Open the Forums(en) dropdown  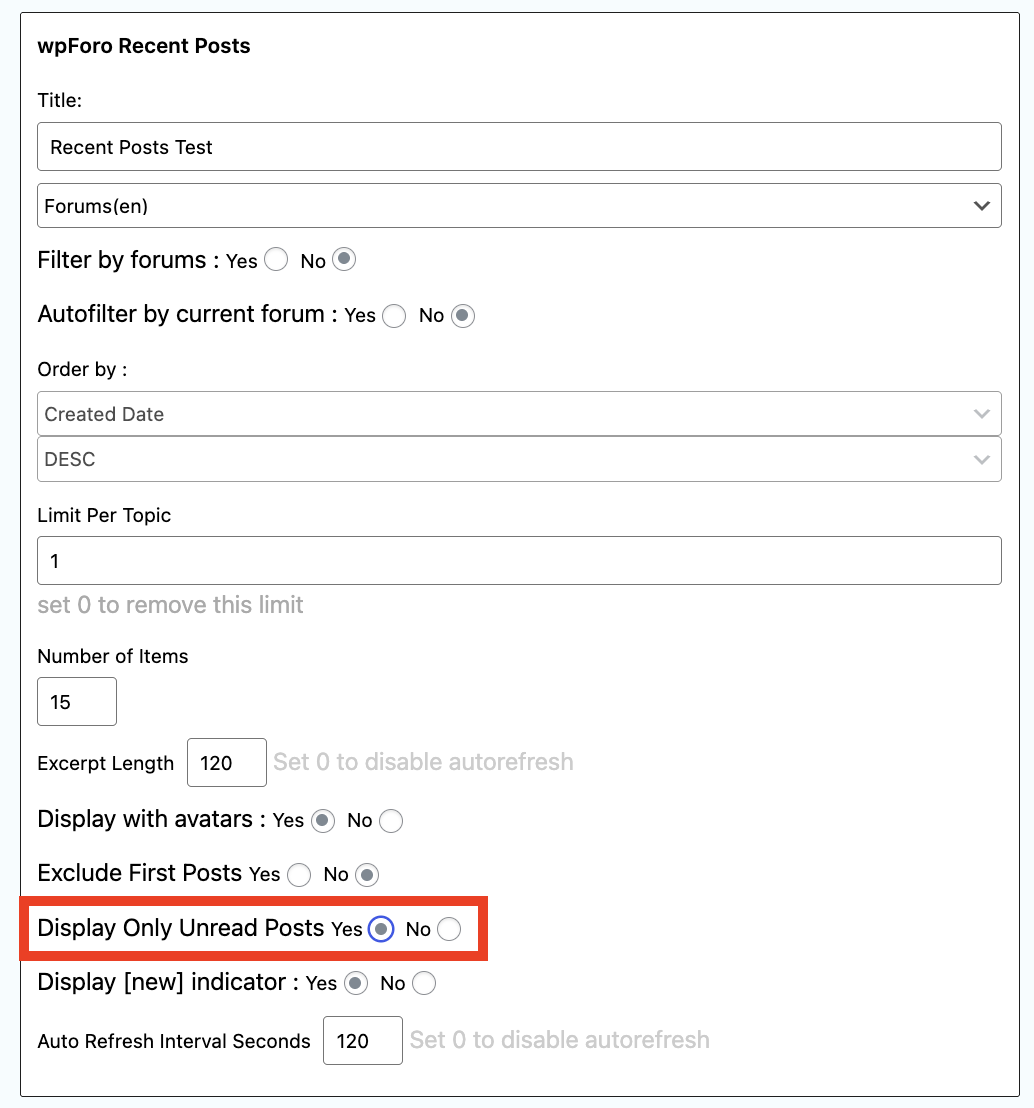coord(519,205)
